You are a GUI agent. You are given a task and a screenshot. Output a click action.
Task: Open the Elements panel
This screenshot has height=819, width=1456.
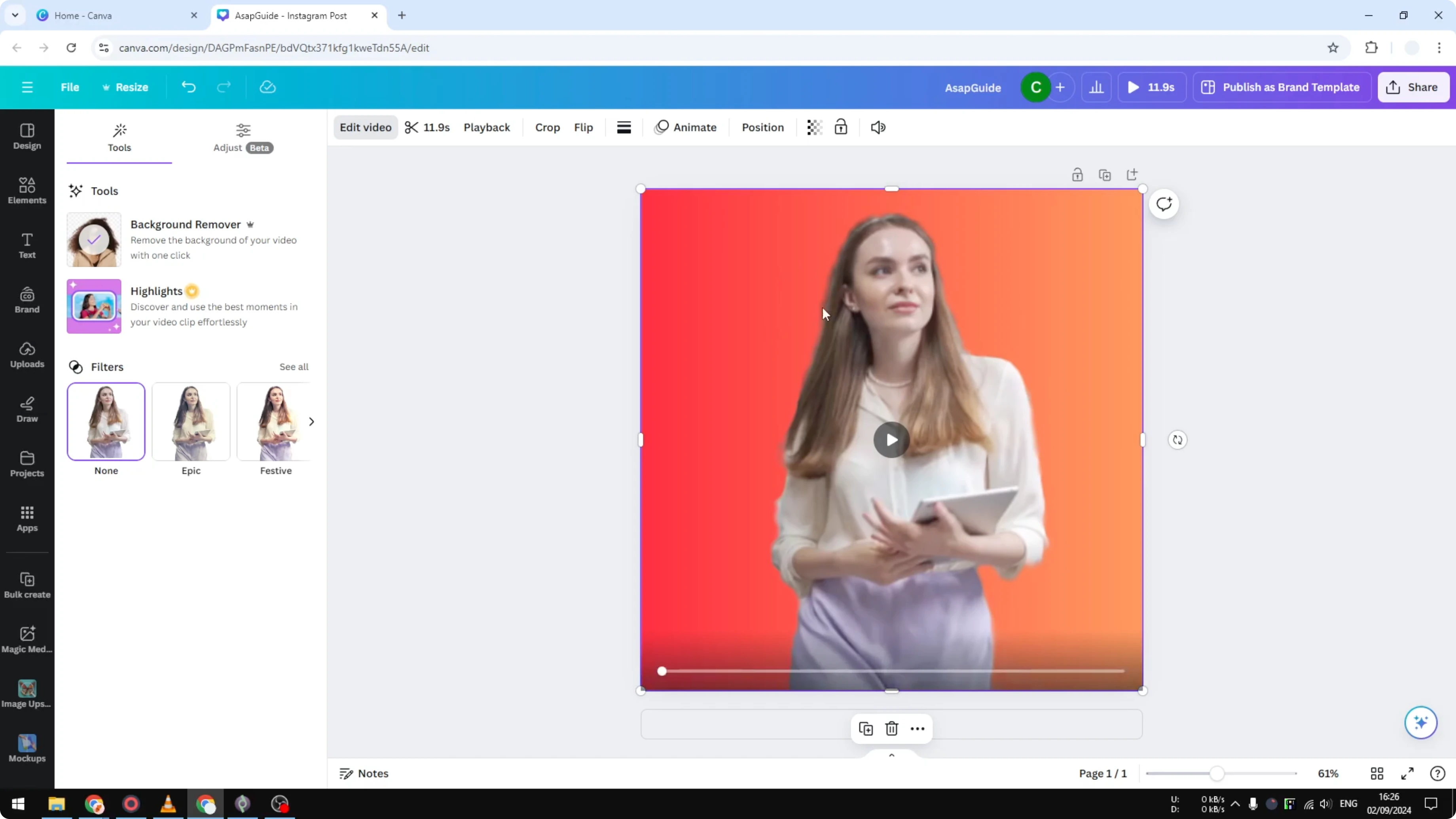27,190
